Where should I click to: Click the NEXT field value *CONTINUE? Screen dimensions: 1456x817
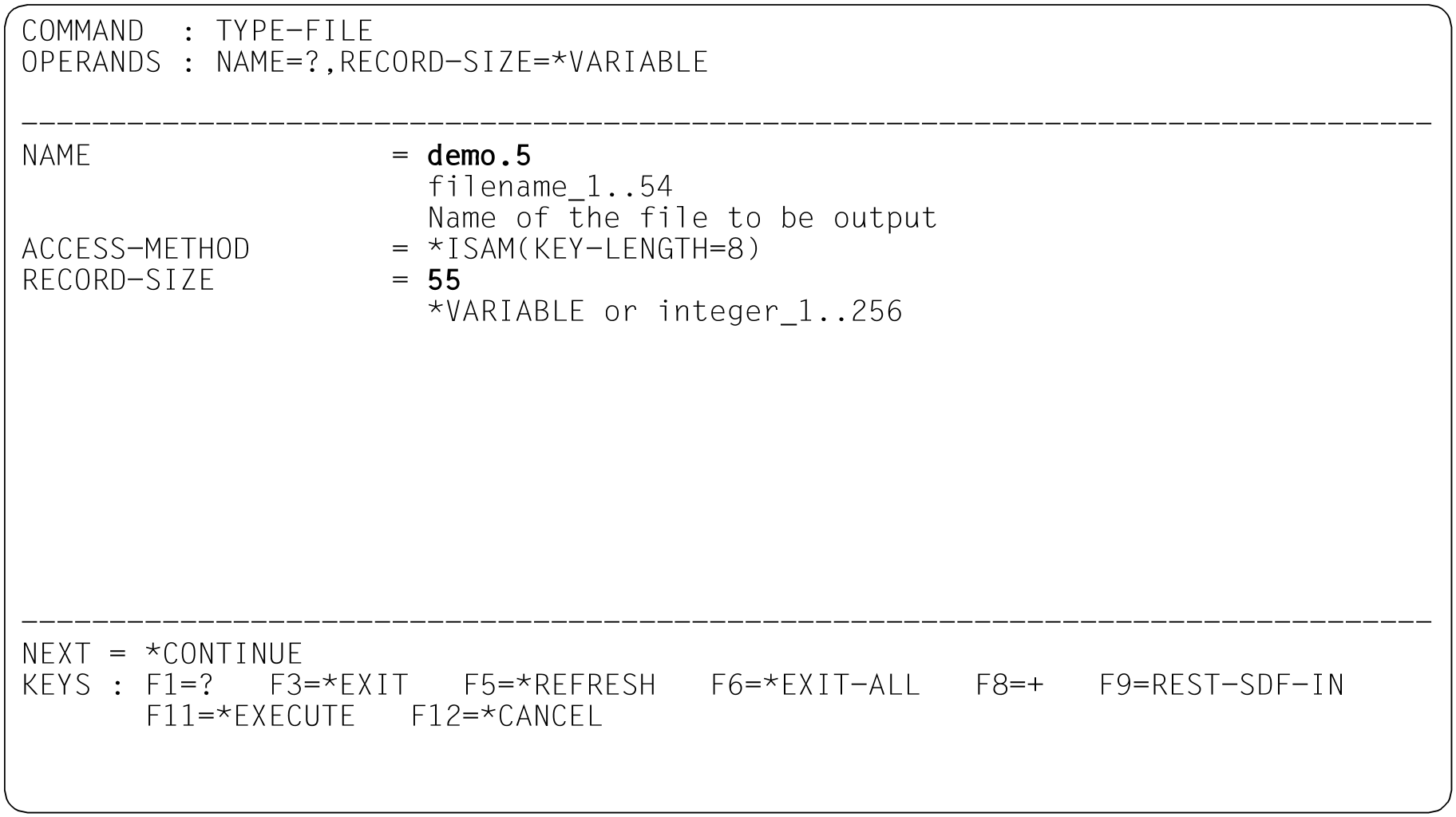click(224, 654)
